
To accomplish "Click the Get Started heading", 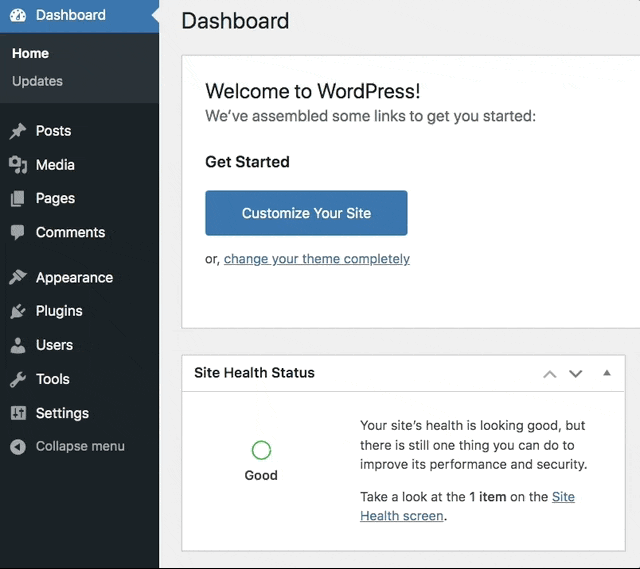I will coord(247,162).
